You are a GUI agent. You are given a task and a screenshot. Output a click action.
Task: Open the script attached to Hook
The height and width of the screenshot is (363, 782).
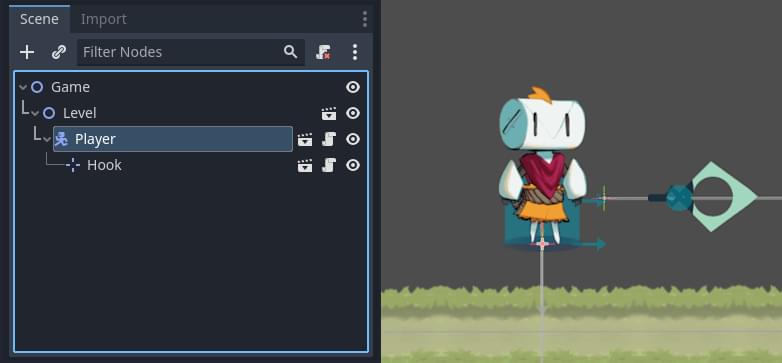(x=329, y=165)
